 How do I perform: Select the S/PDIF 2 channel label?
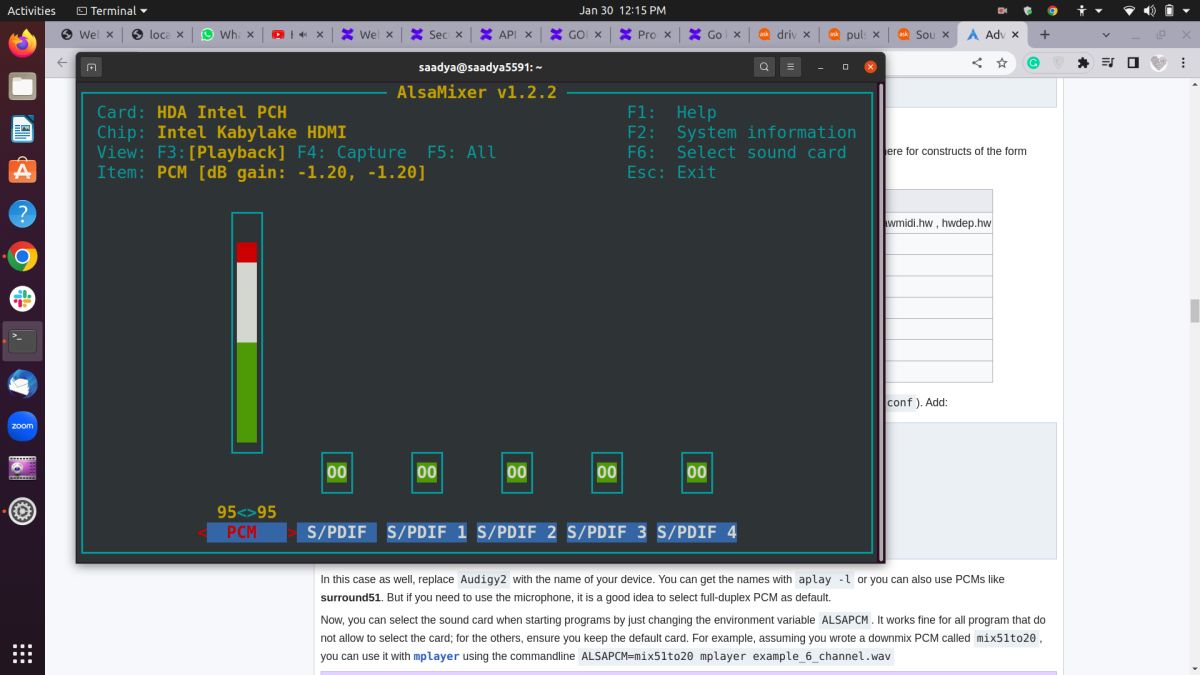(517, 532)
